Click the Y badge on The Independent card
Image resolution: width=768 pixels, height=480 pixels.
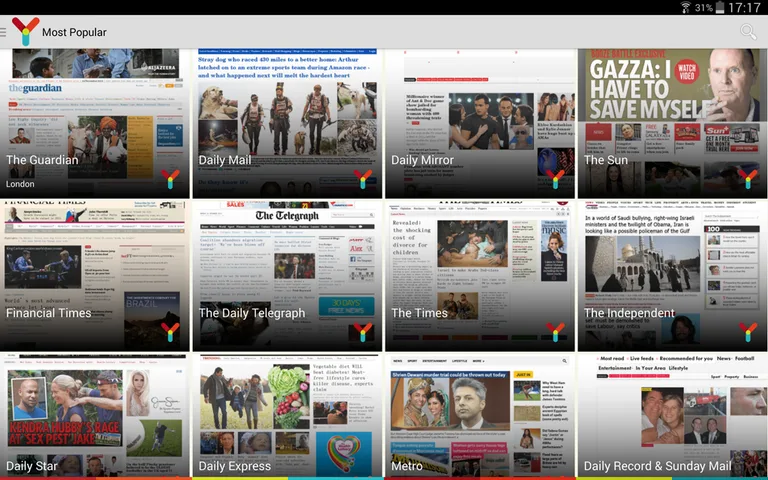(x=748, y=332)
